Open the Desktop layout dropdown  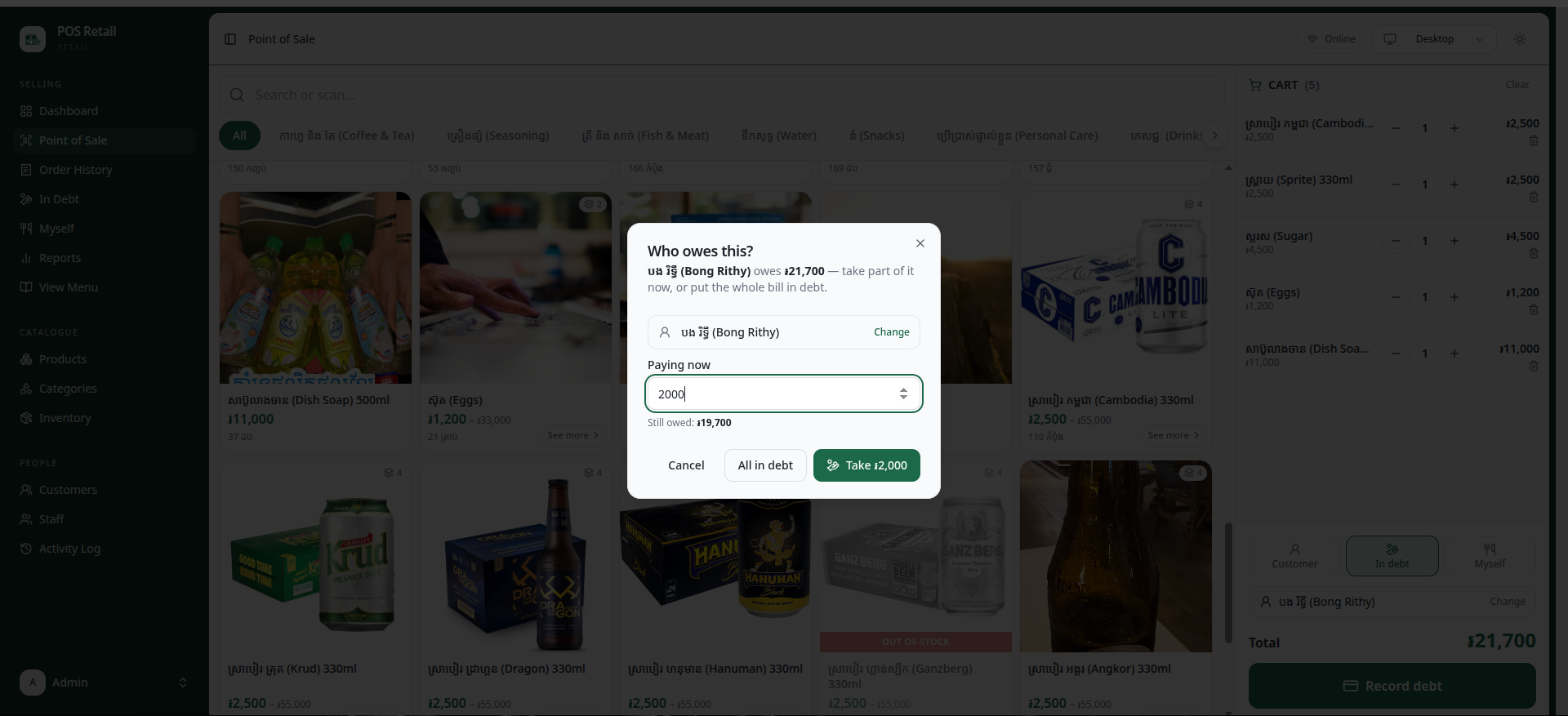(x=1434, y=39)
